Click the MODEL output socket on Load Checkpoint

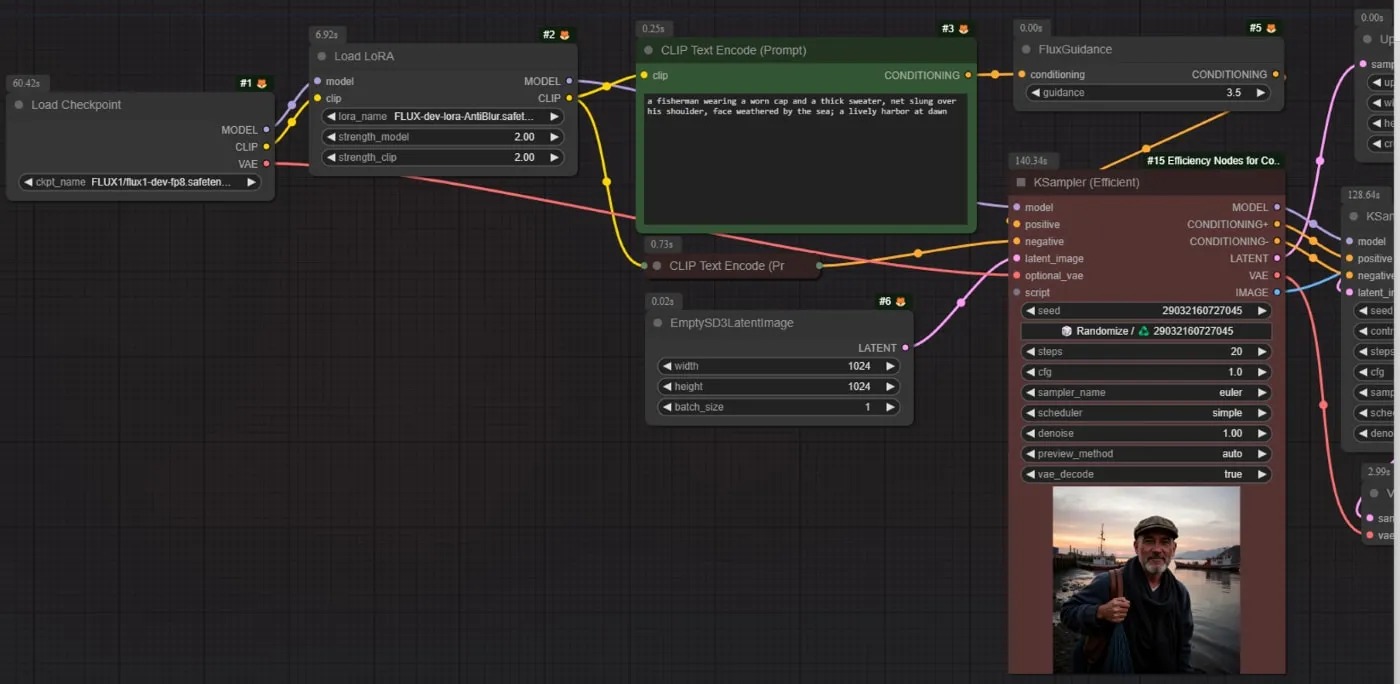click(x=266, y=130)
